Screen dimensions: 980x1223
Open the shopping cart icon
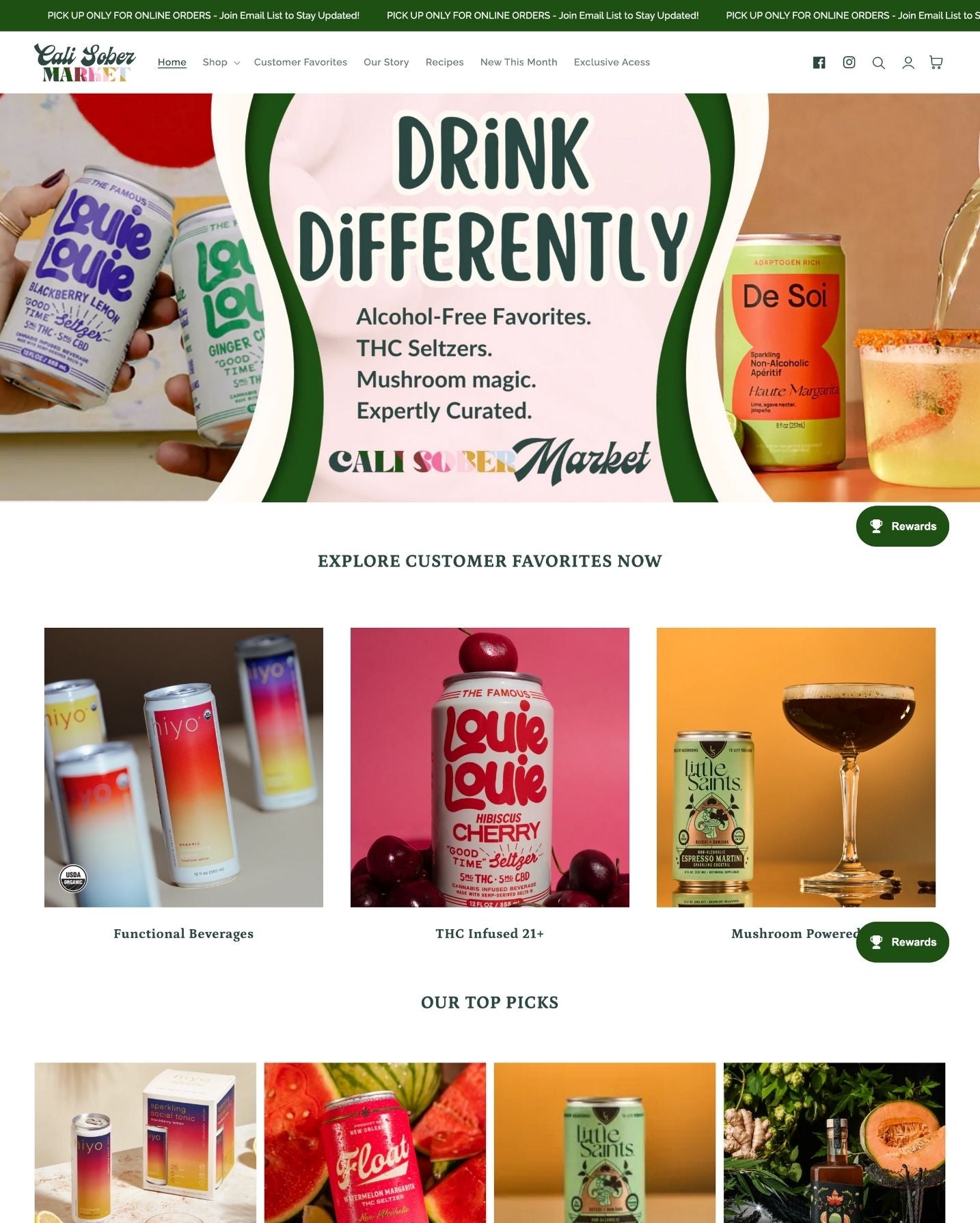tap(936, 63)
